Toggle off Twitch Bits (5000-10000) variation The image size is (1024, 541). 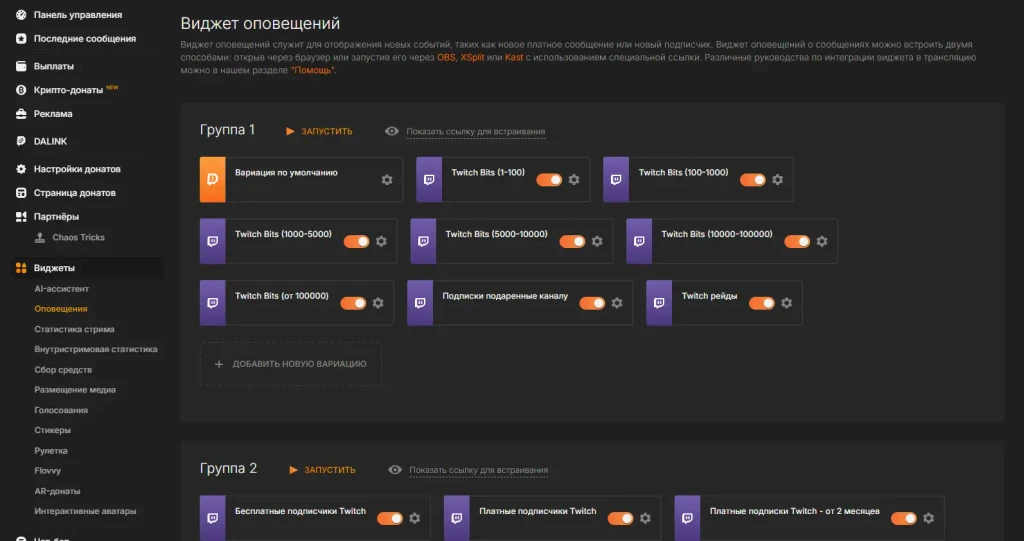coord(572,241)
